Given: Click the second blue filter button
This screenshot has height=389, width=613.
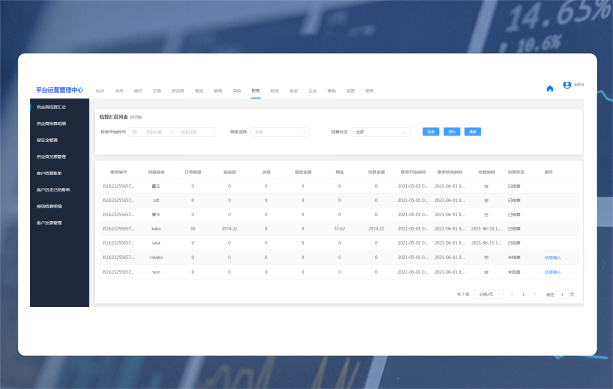Looking at the screenshot, I should pos(452,132).
